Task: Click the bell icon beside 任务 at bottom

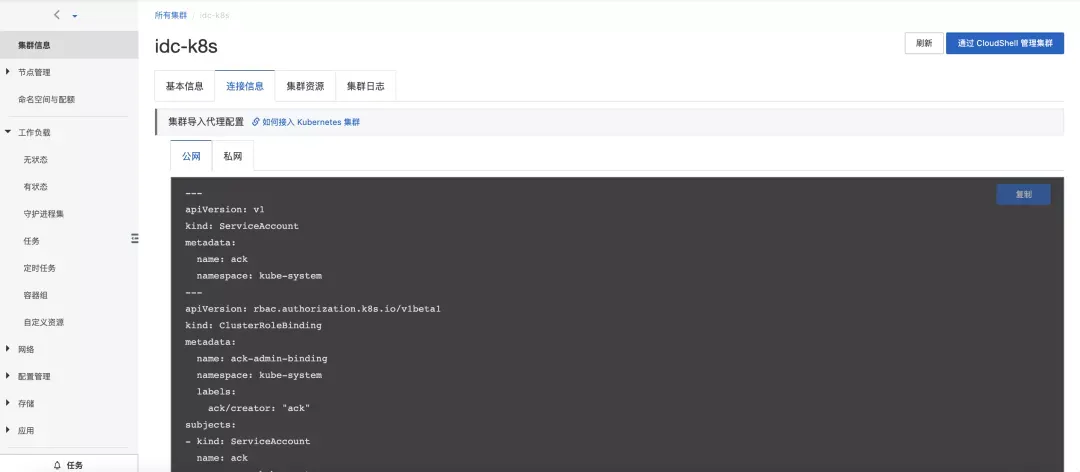Action: 57,465
